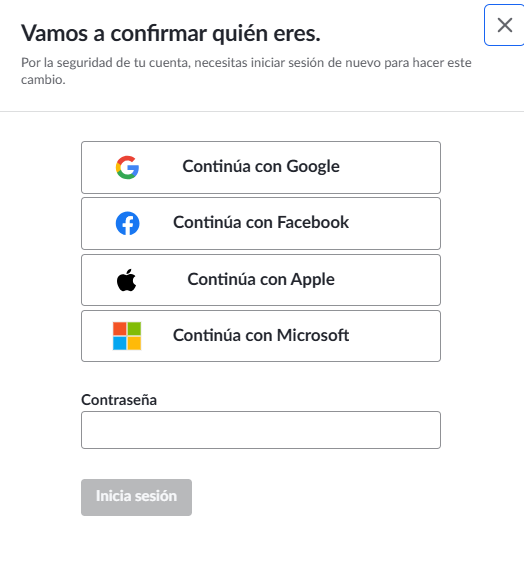The image size is (524, 574).
Task: Submit with the 'Inicia sesión' button
Action: pyautogui.click(x=137, y=497)
